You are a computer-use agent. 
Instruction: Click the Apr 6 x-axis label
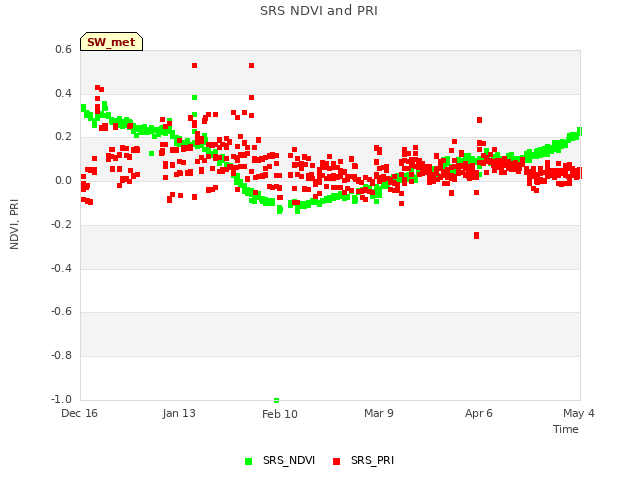coord(479,413)
